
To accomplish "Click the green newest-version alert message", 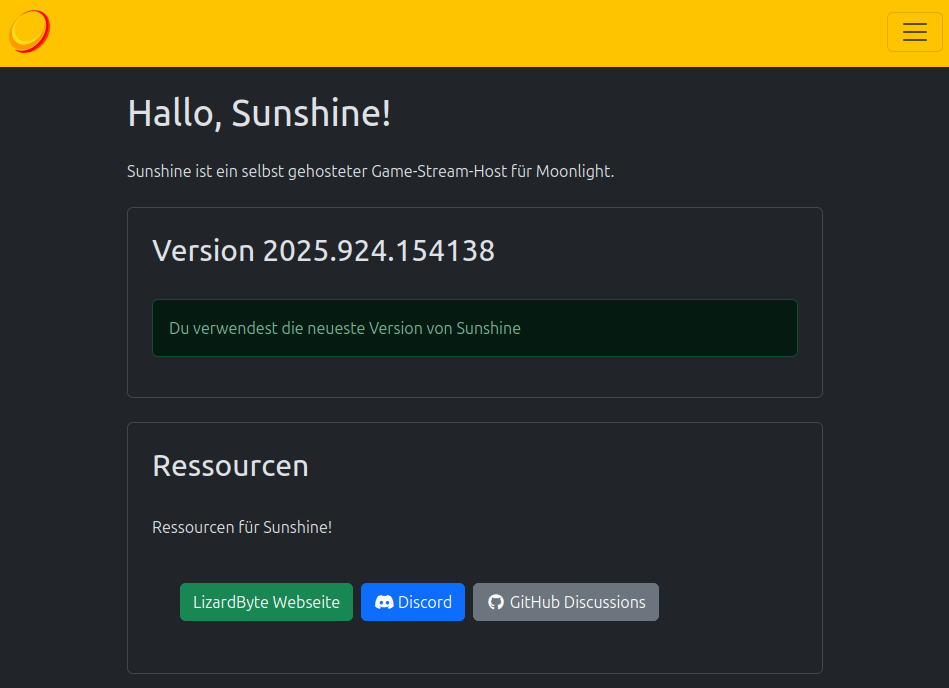I will coord(474,328).
